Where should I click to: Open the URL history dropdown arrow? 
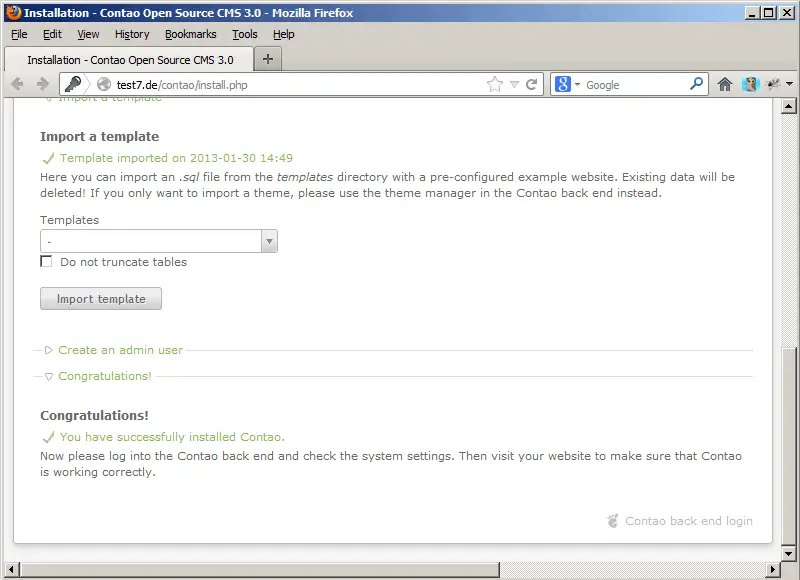(x=515, y=85)
